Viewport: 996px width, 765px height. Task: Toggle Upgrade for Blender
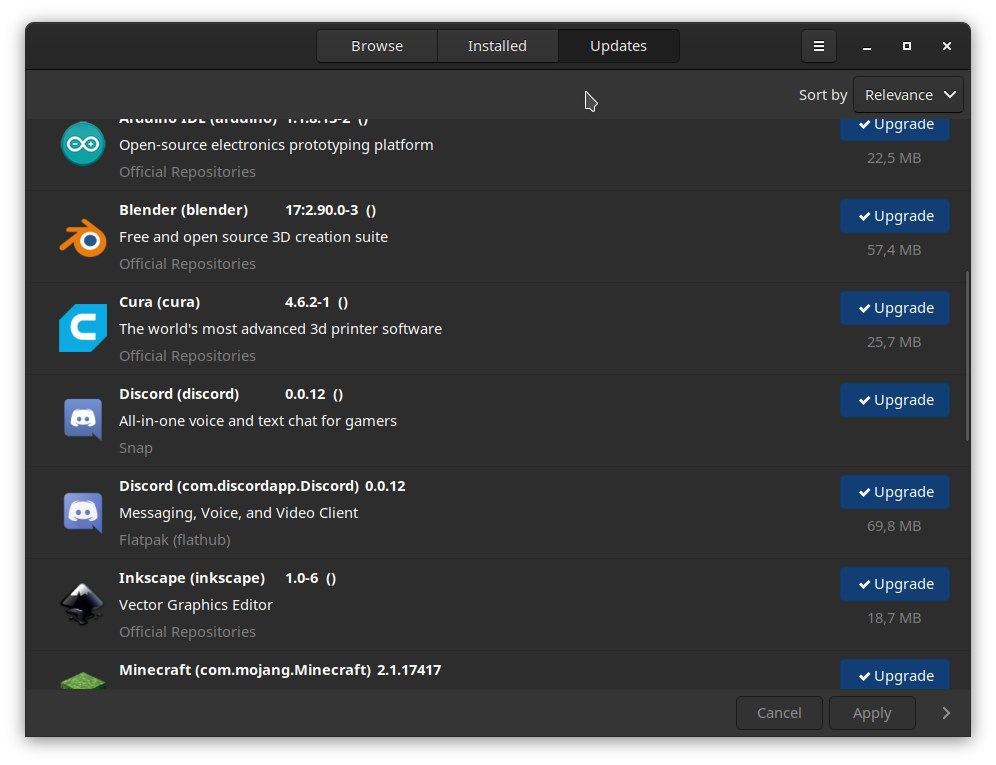point(894,216)
